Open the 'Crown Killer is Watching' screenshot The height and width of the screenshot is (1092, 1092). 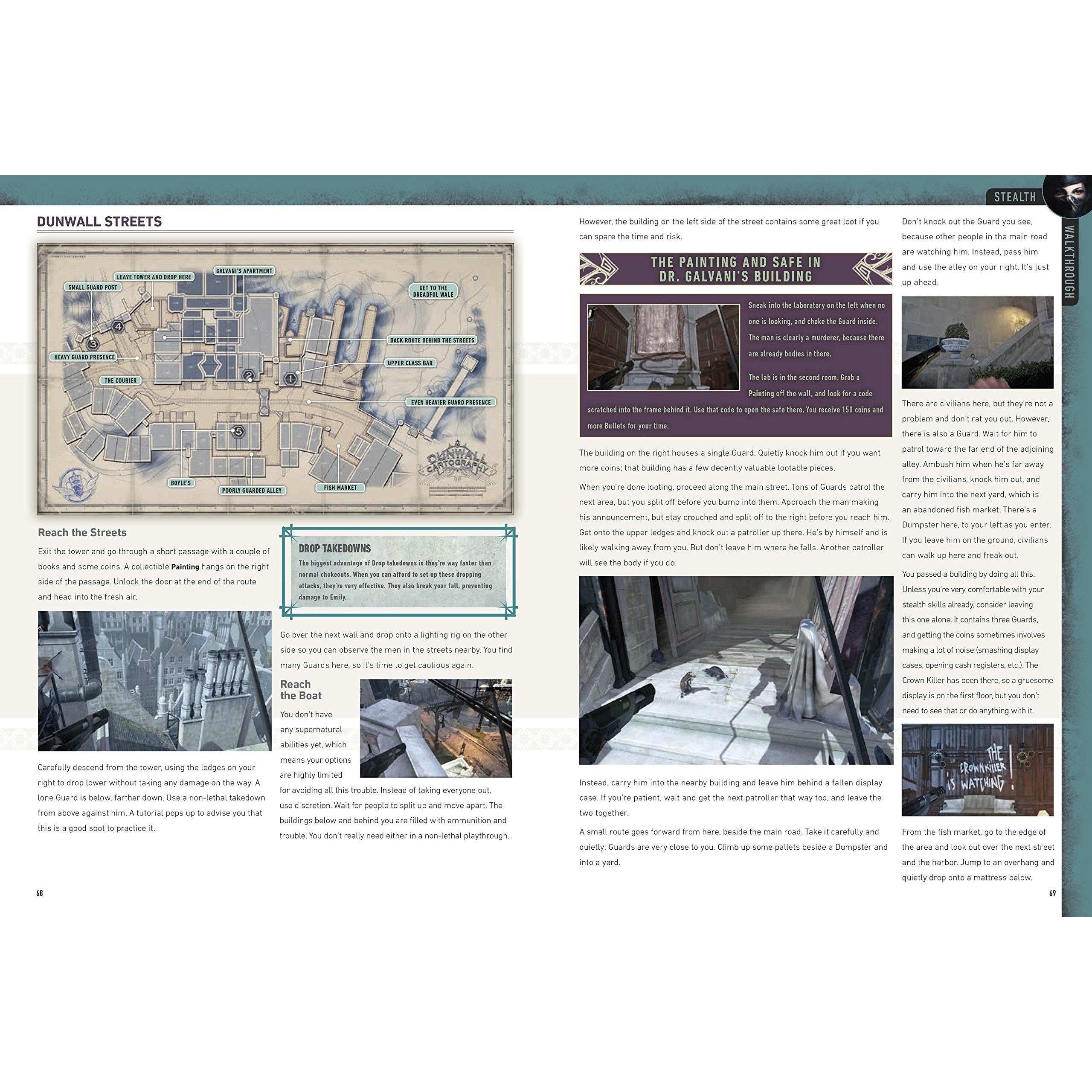[978, 770]
